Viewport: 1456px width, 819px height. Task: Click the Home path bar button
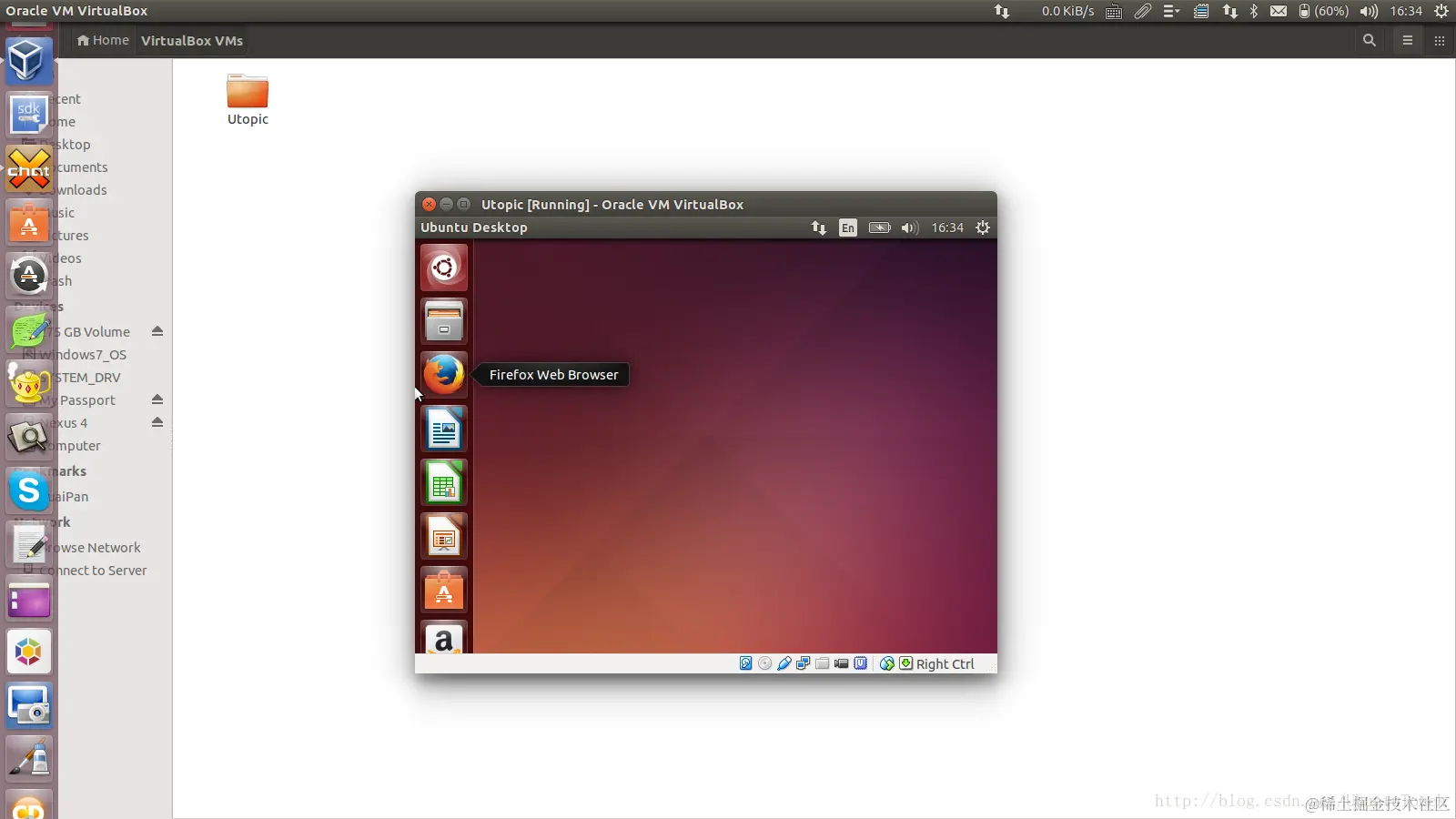click(104, 40)
